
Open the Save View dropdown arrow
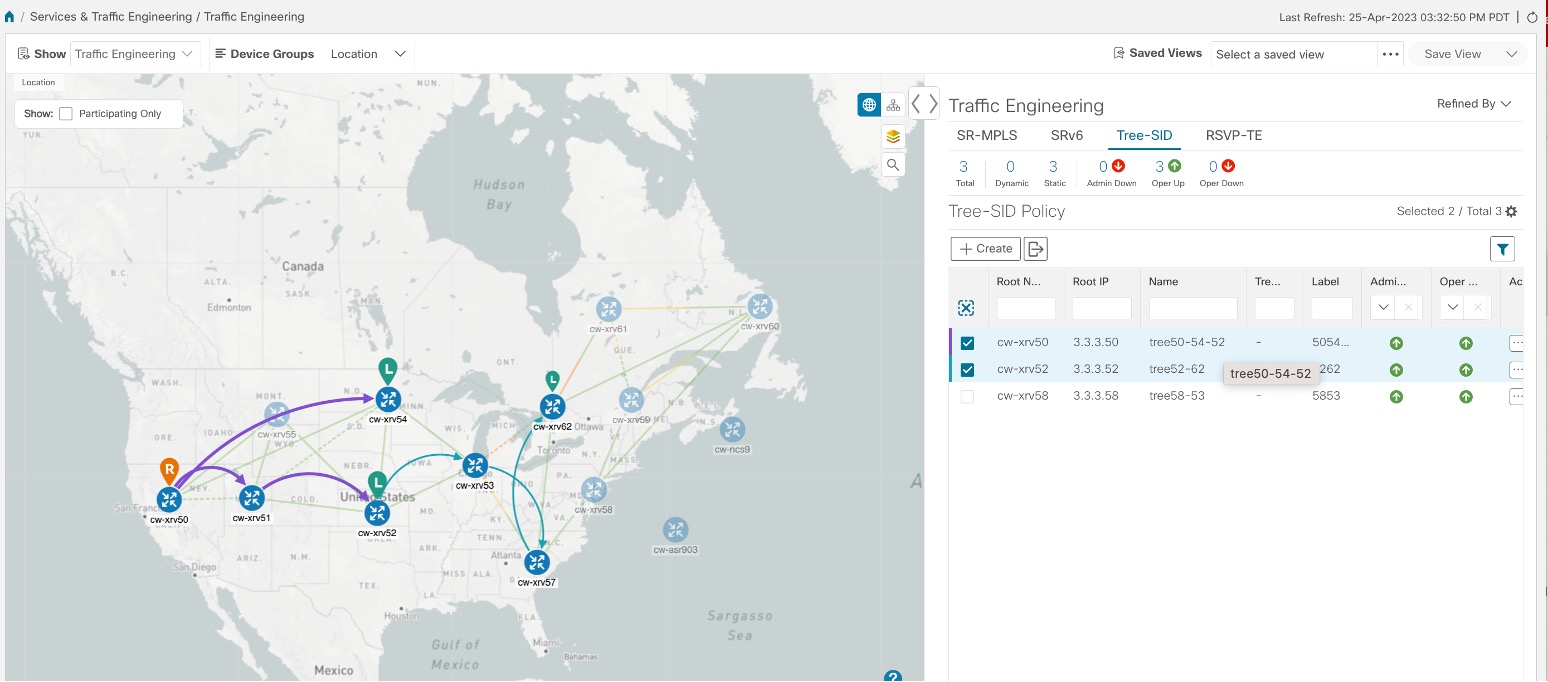(1512, 53)
